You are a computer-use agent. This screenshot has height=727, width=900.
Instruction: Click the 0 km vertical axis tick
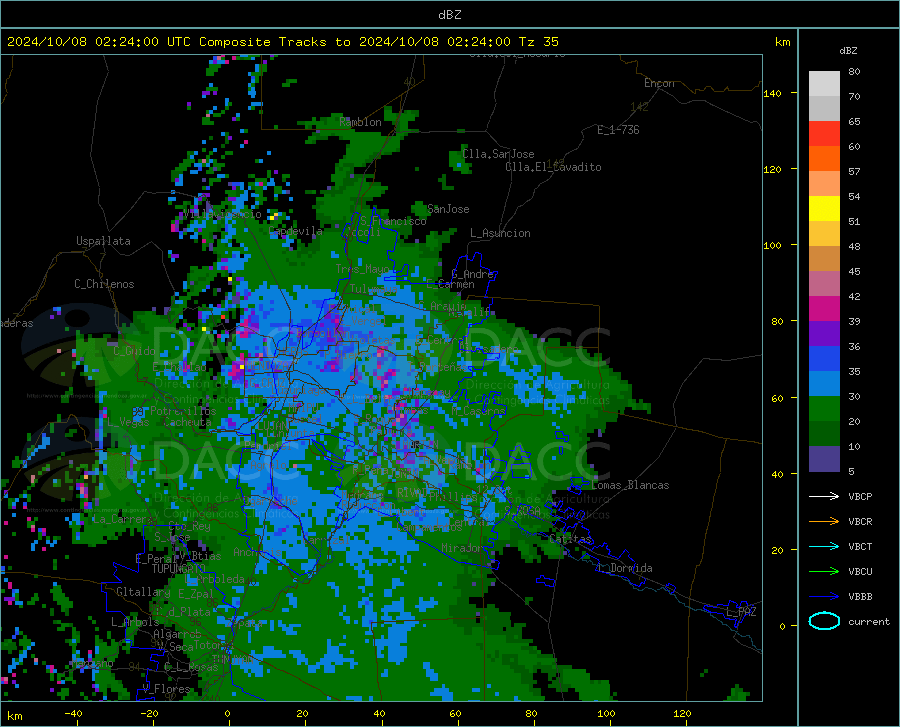pos(782,626)
